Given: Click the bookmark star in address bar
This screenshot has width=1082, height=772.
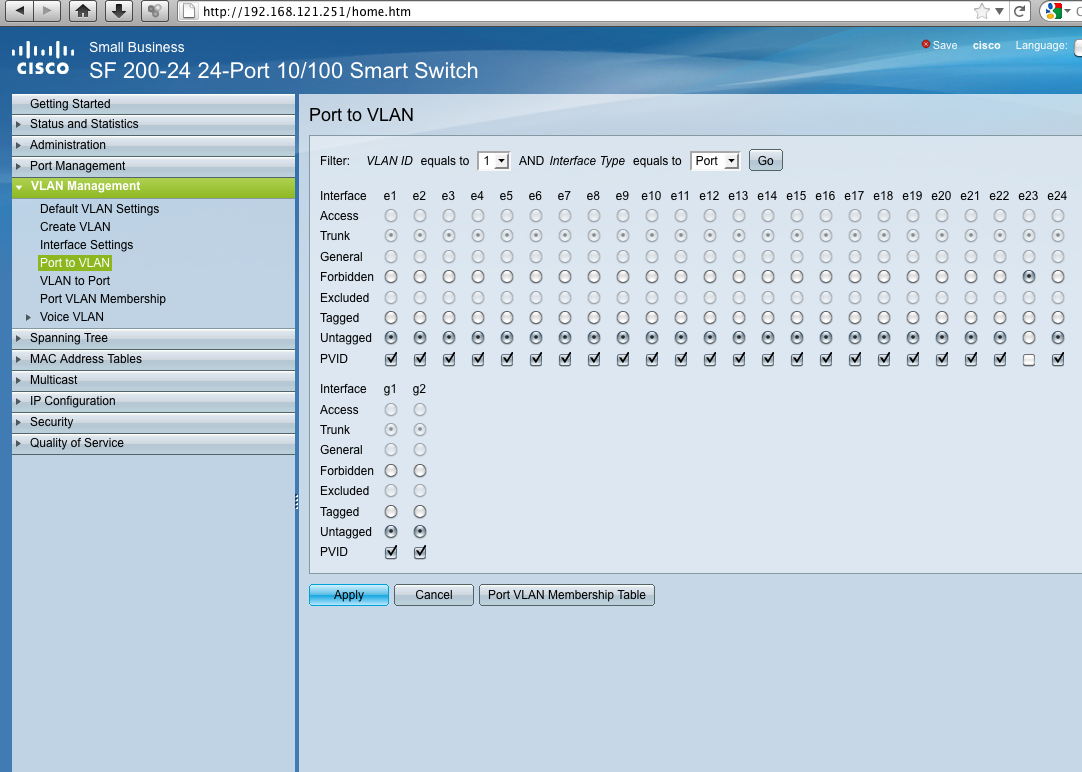Looking at the screenshot, I should tap(982, 11).
